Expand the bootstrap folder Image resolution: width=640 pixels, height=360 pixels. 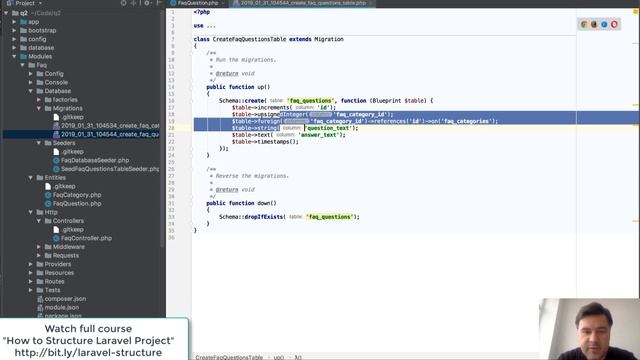coord(15,31)
